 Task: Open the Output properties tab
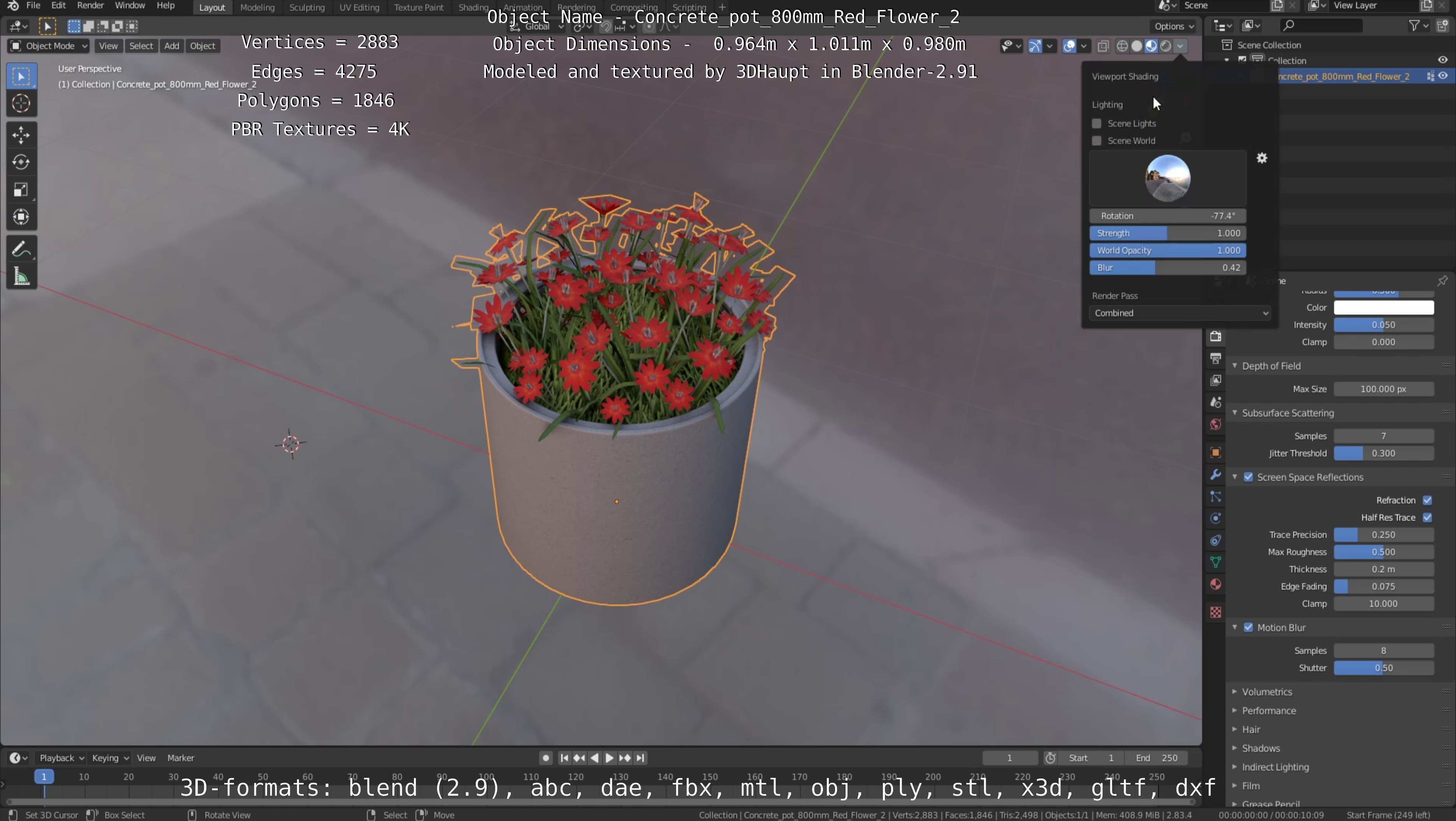tap(1216, 358)
